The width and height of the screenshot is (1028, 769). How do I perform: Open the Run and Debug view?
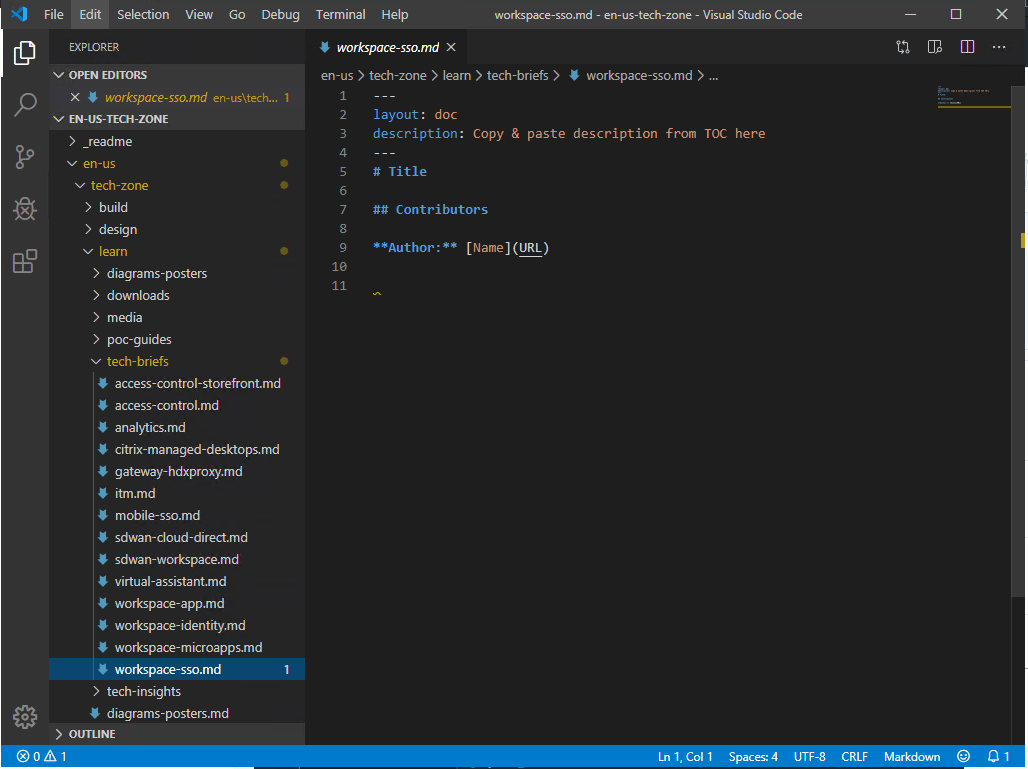pos(25,209)
